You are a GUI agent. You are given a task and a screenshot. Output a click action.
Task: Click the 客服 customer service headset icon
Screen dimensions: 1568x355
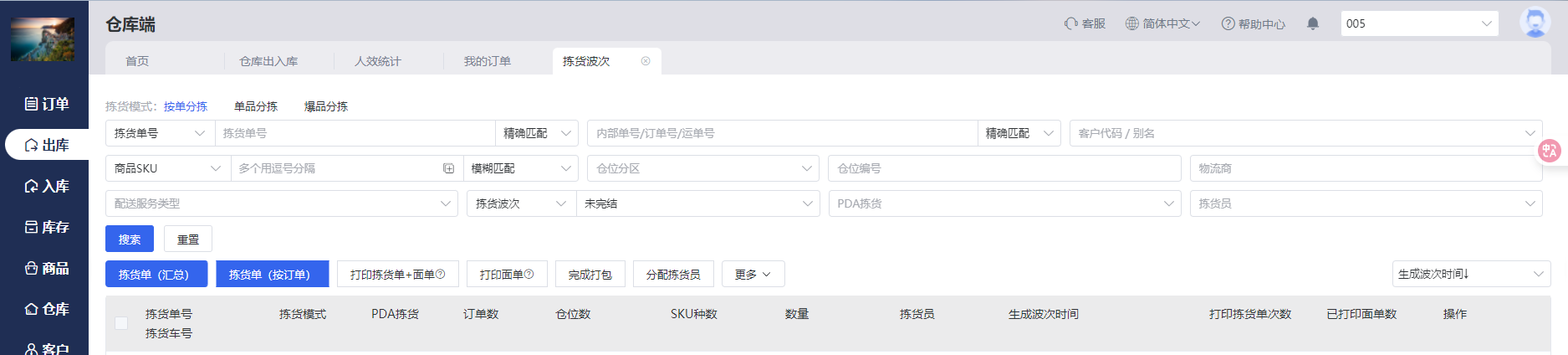pyautogui.click(x=1070, y=23)
